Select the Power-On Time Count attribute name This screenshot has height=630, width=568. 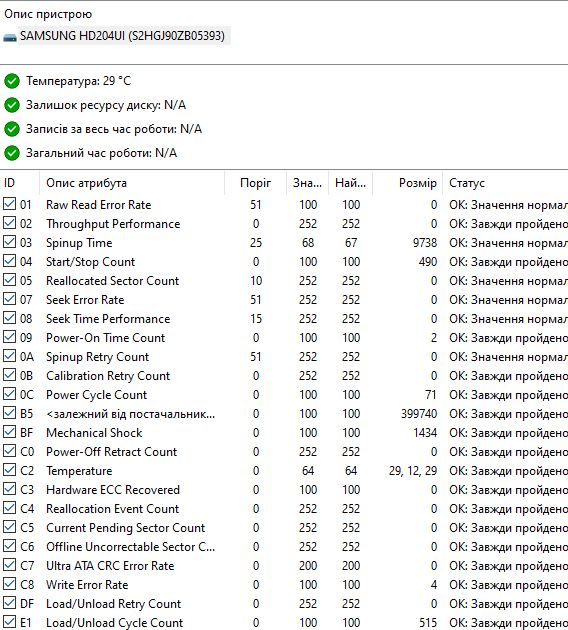105,338
